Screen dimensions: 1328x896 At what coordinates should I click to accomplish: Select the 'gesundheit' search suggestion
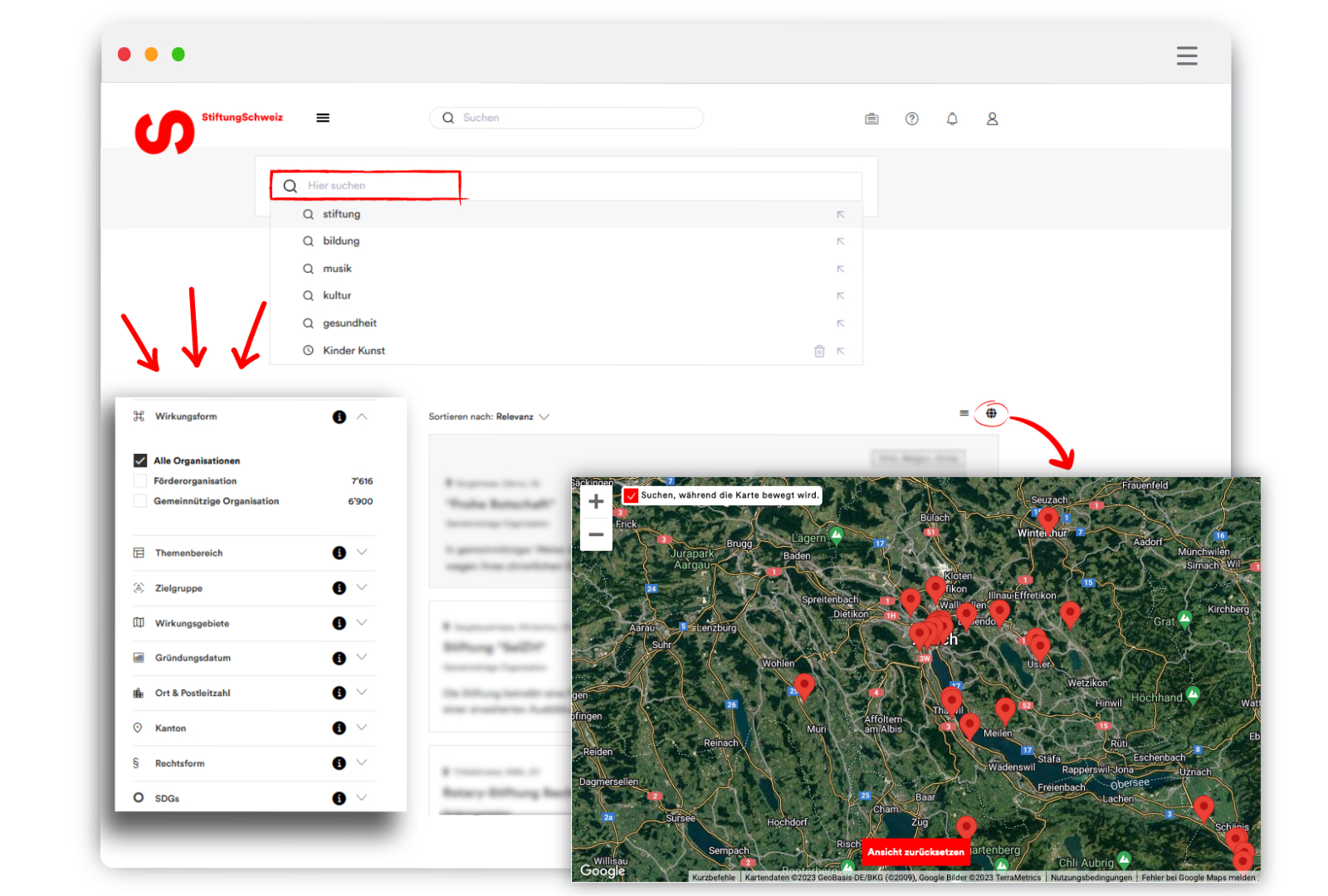(349, 324)
